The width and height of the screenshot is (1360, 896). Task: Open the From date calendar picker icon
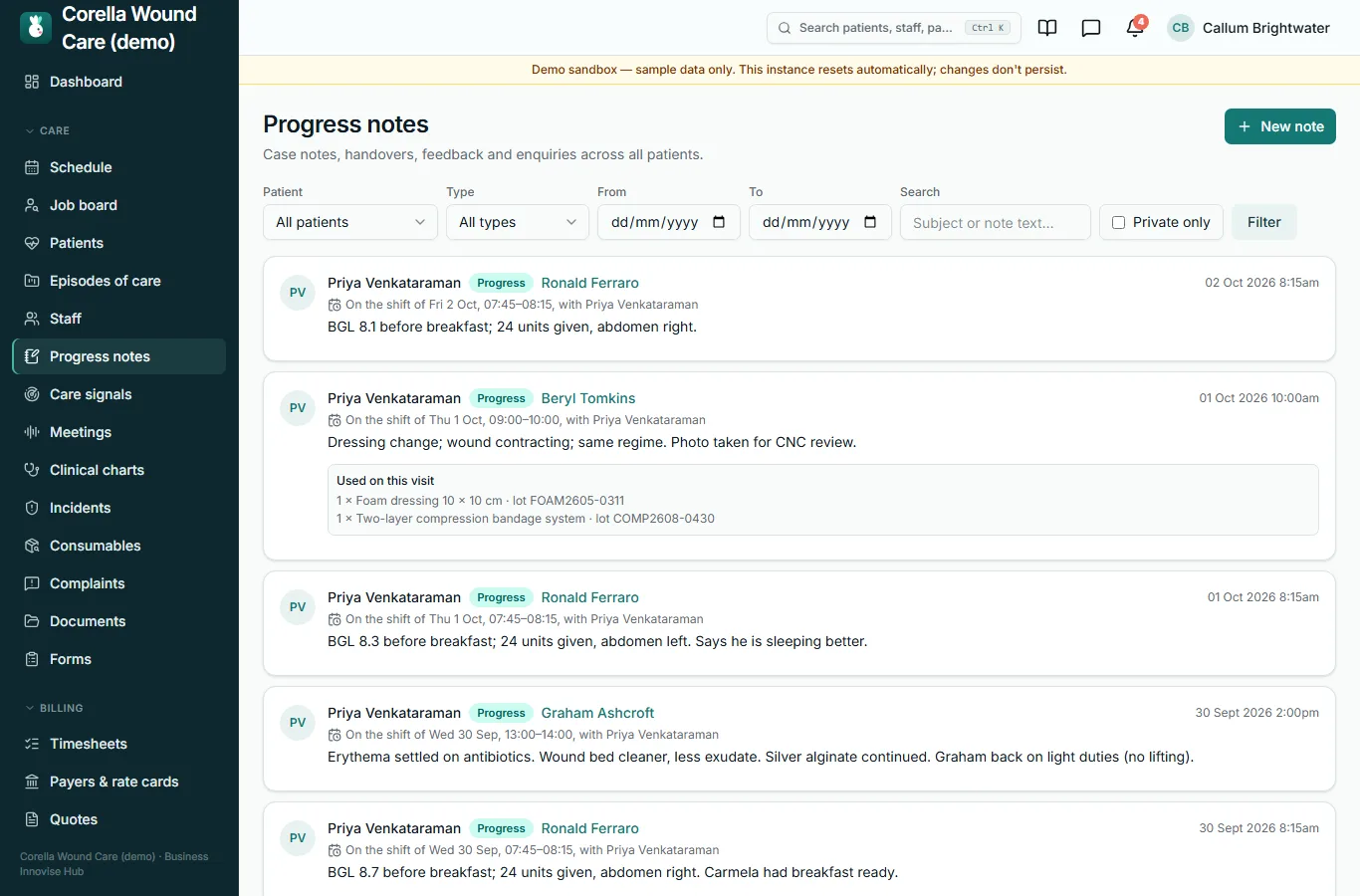point(719,222)
